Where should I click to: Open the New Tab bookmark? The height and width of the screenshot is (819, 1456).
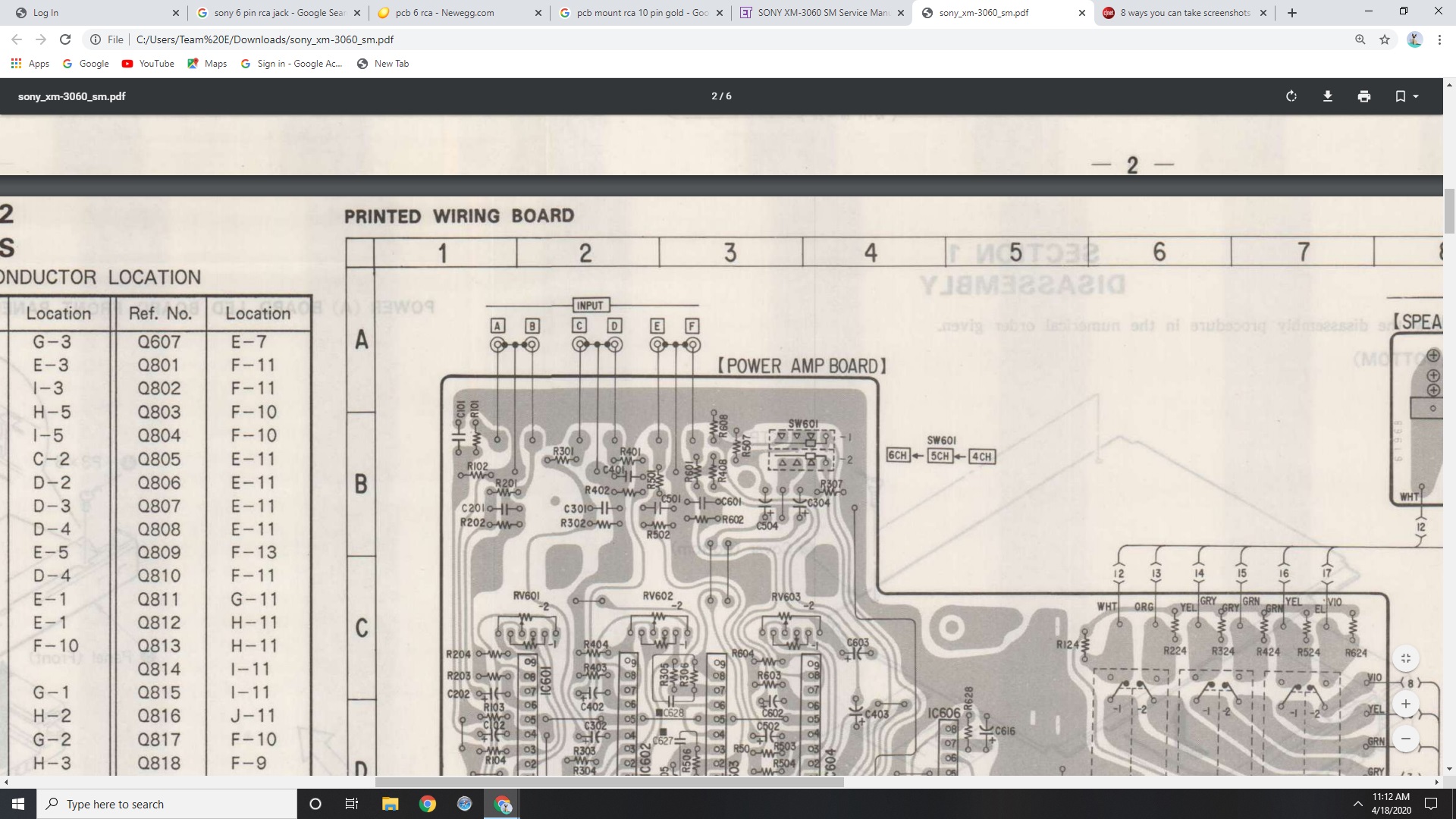click(x=383, y=64)
